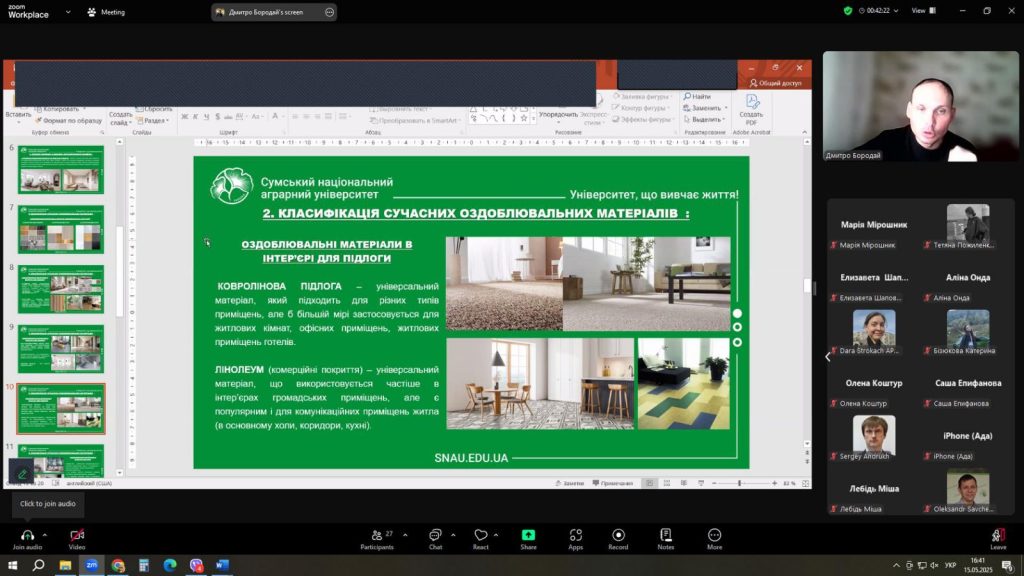Viewport: 1024px width, 576px height.
Task: Click Format Painter (Формат по образцу)
Action: click(69, 121)
